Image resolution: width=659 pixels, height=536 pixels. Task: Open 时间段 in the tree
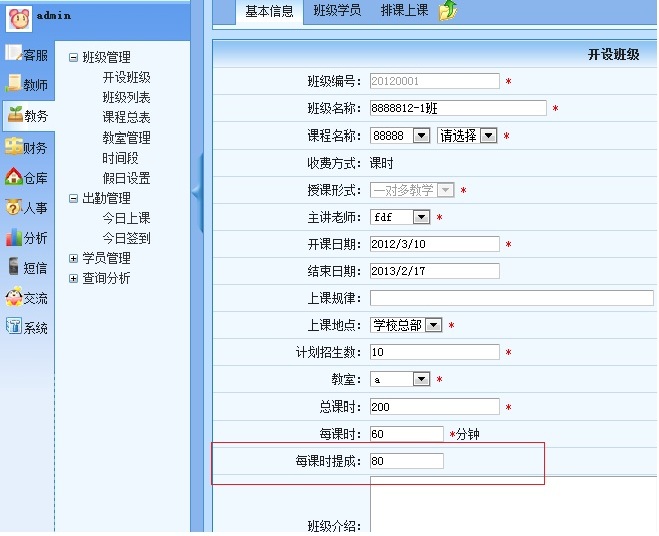pyautogui.click(x=120, y=158)
